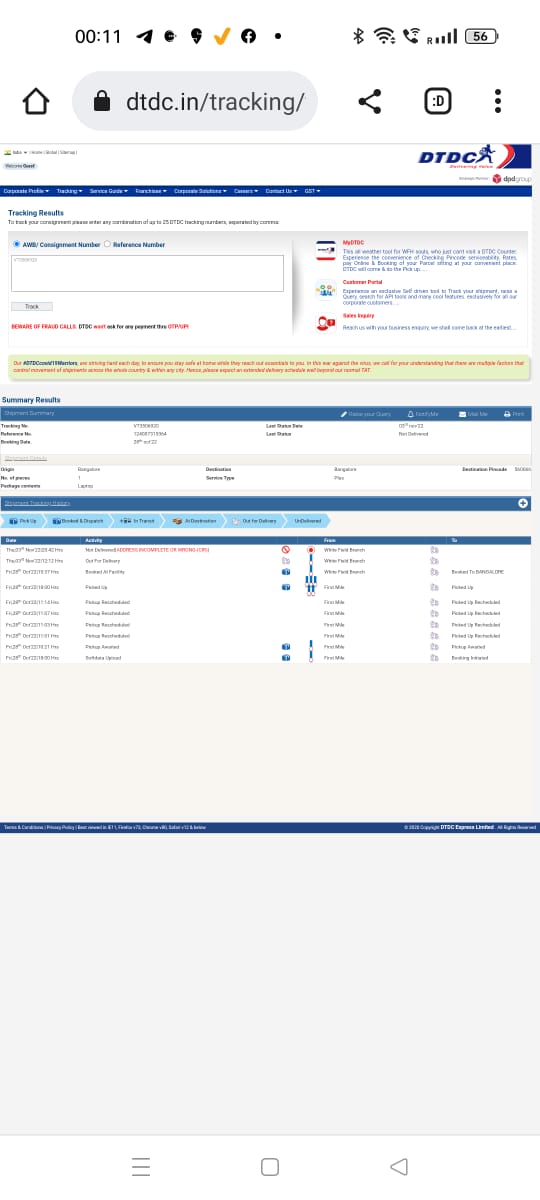Screen dimensions: 540x1200
Task: Click the Booked At Facility row box icon
Action: coord(286,571)
